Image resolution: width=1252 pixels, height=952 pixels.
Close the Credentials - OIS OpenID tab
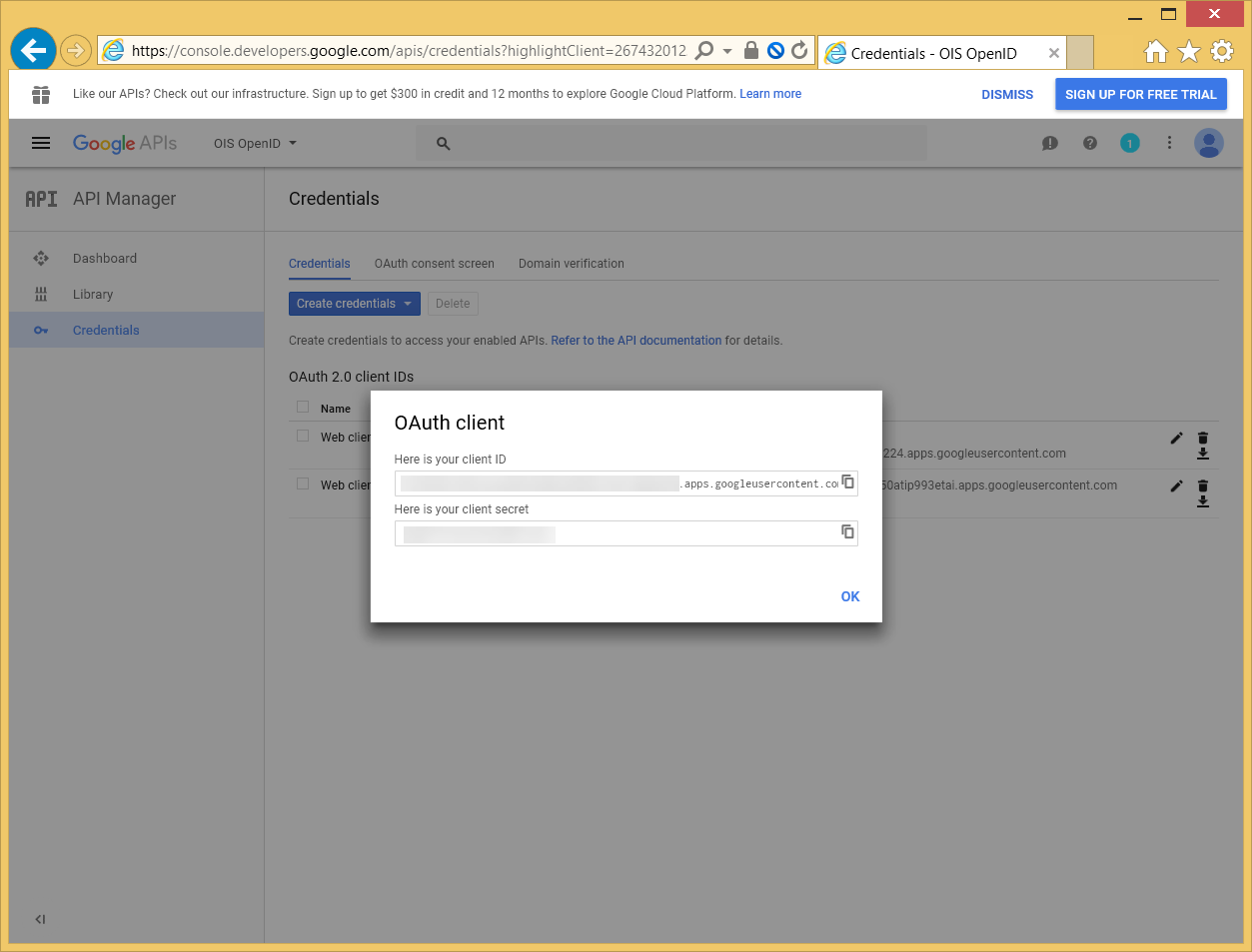tap(1053, 53)
